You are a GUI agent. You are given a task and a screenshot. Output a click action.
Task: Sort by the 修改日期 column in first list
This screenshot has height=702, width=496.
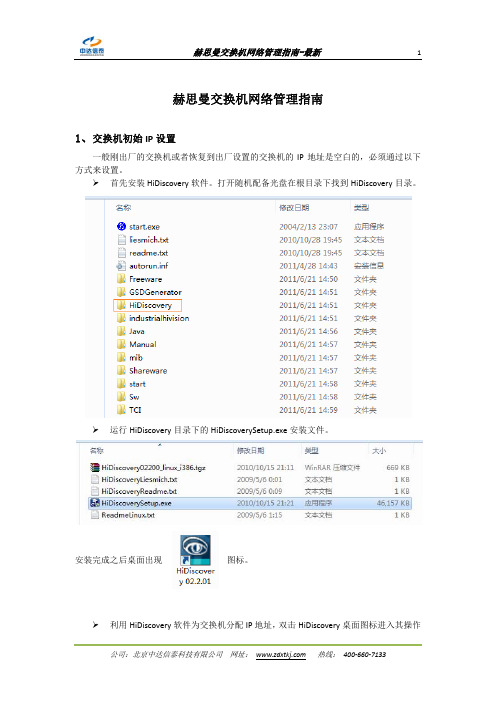coord(294,207)
